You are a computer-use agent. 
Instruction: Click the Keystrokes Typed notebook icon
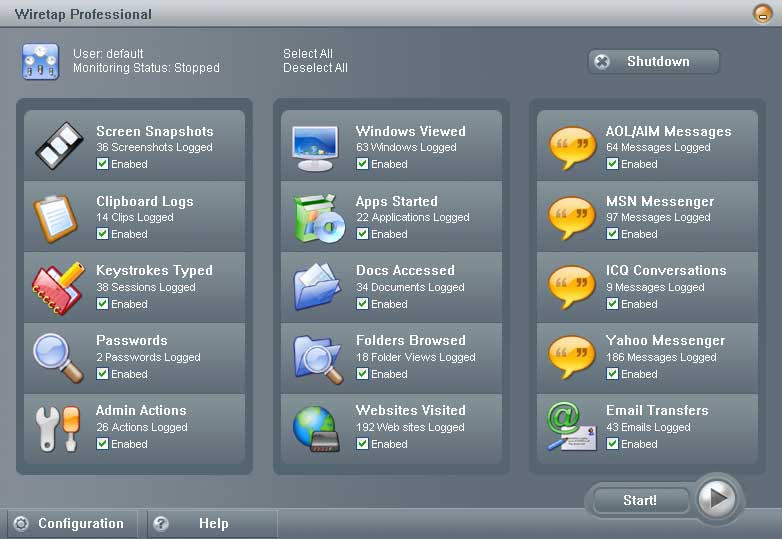(x=58, y=288)
